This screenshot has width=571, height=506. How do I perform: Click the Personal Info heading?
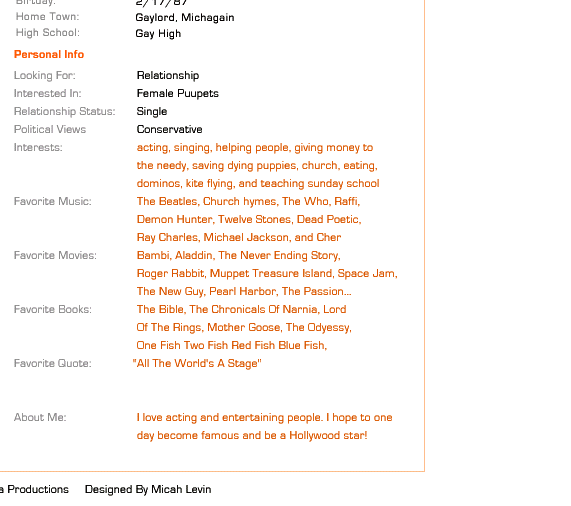49,54
